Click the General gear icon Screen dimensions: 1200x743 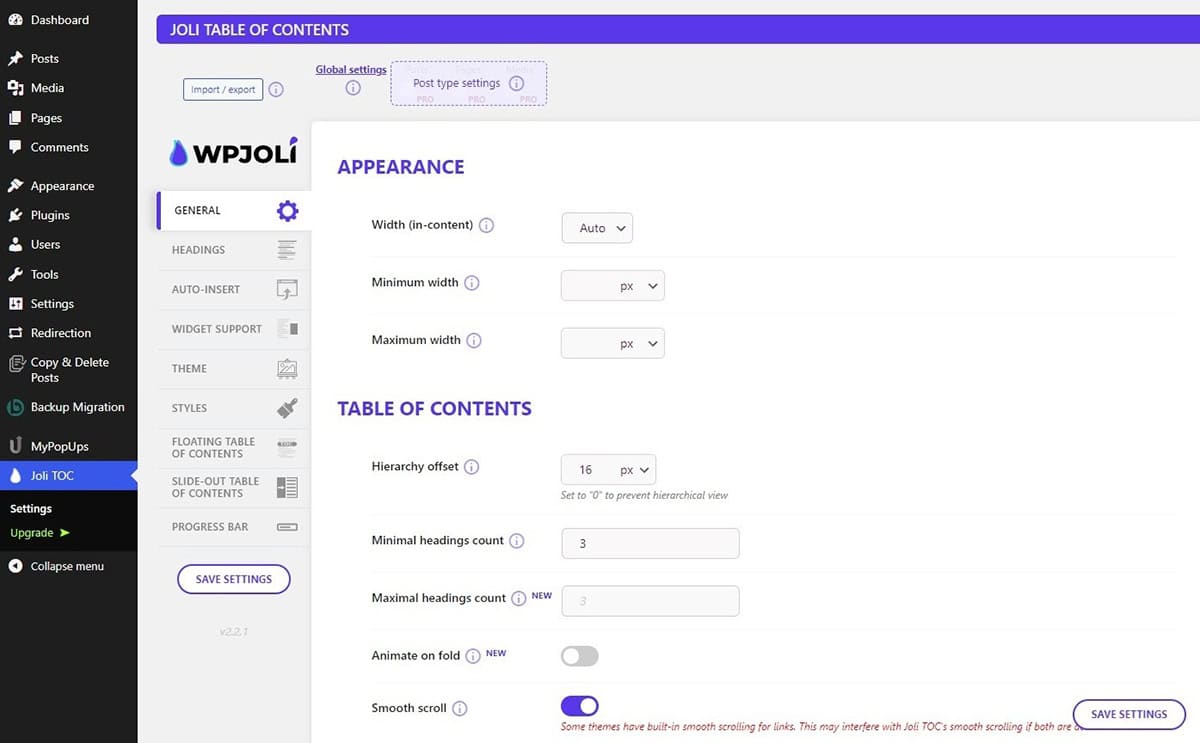tap(287, 211)
